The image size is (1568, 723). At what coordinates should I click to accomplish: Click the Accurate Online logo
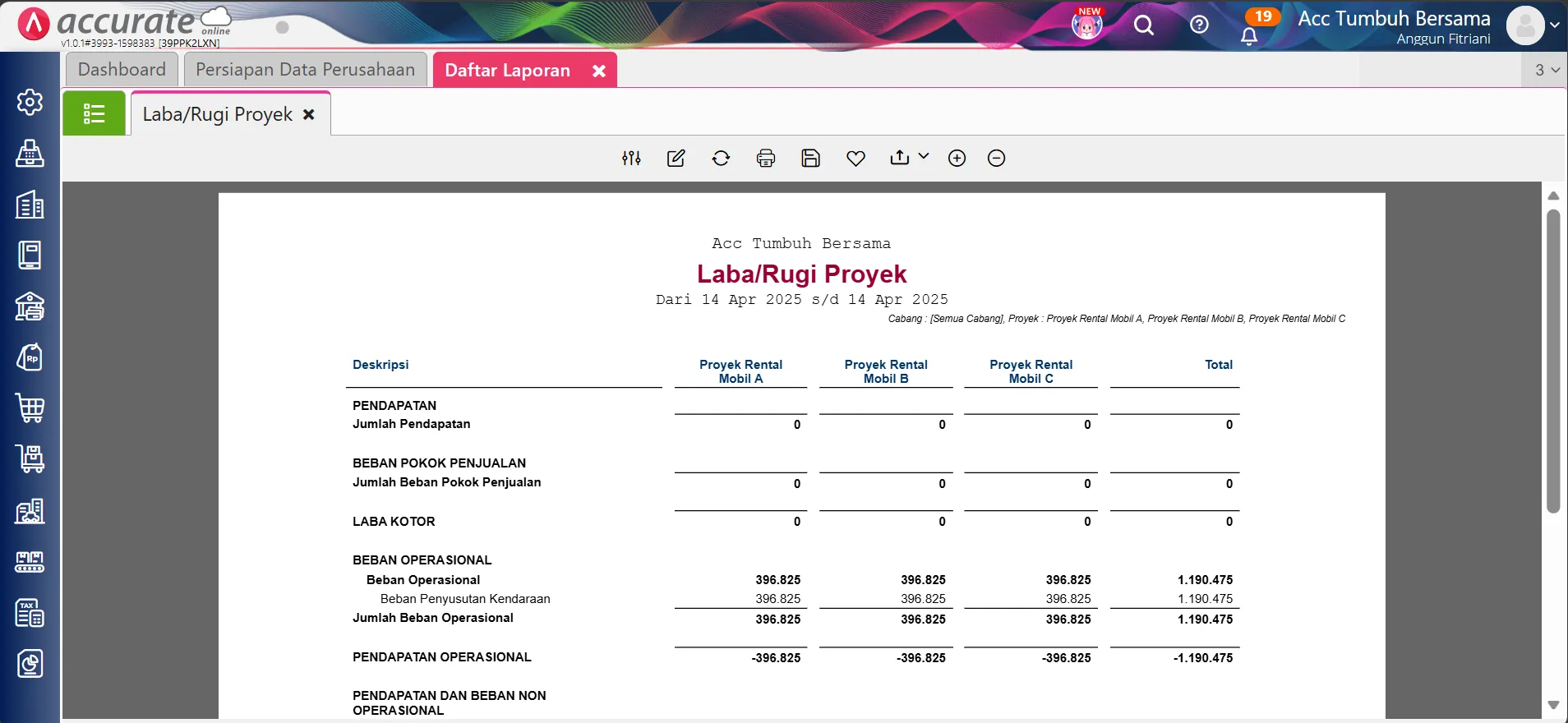click(x=125, y=25)
